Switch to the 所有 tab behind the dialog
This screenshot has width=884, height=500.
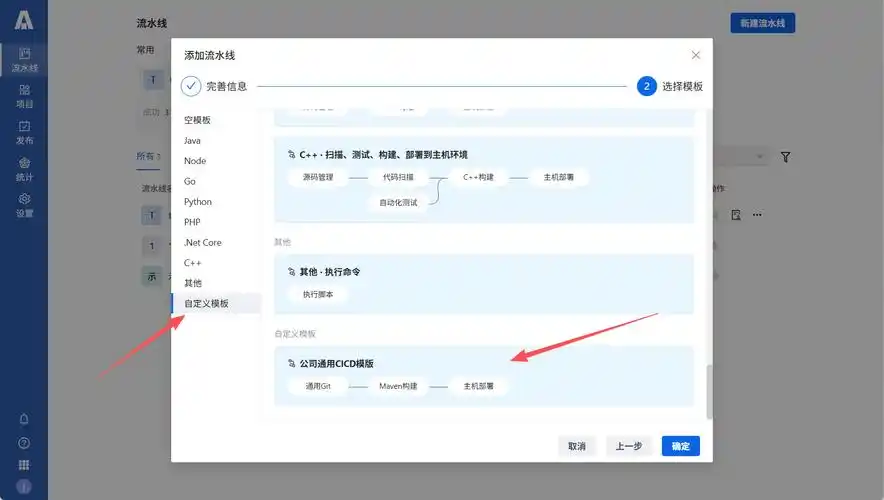pyautogui.click(x=148, y=156)
